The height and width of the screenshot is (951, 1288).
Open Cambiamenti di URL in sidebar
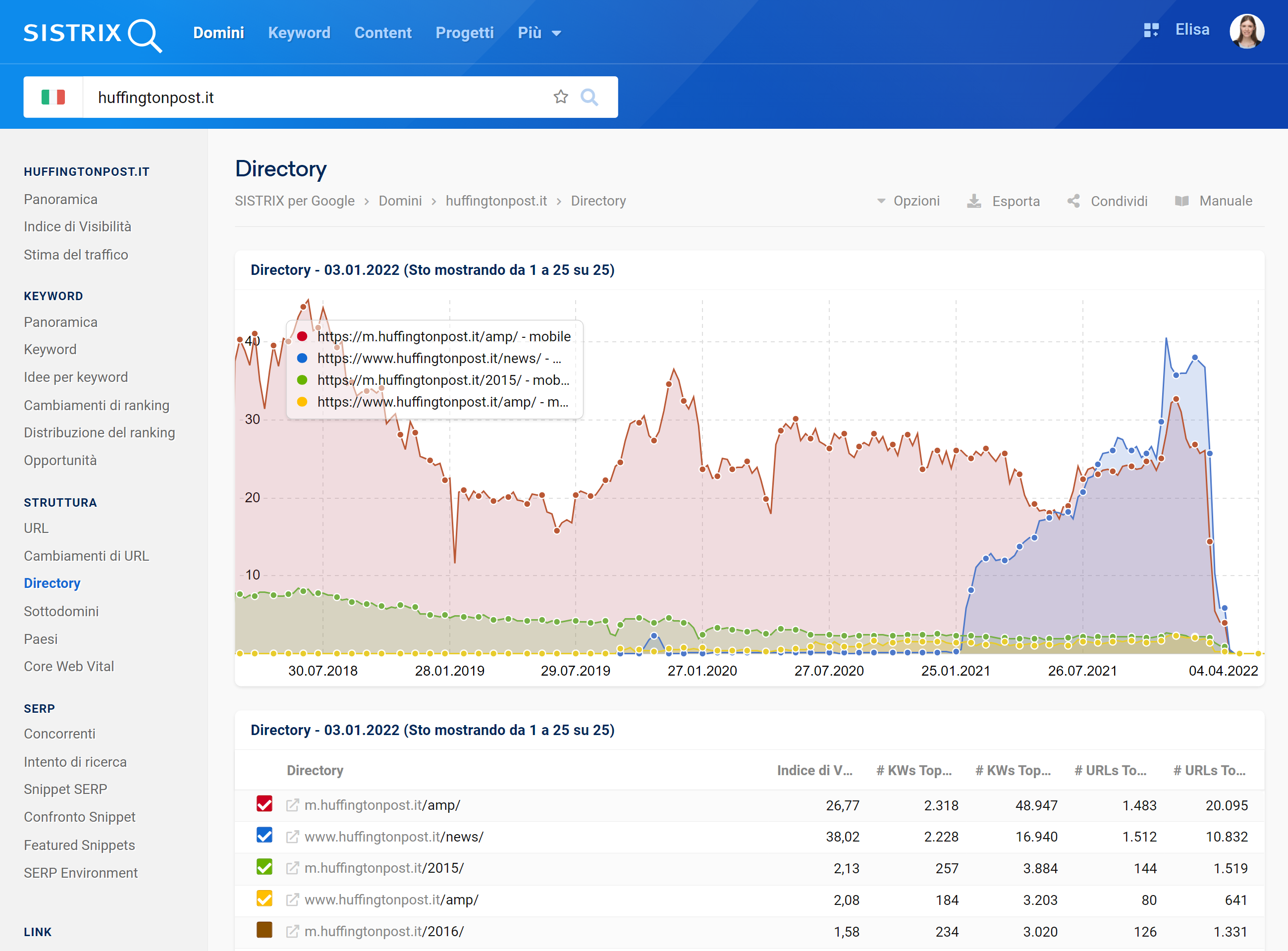[86, 556]
